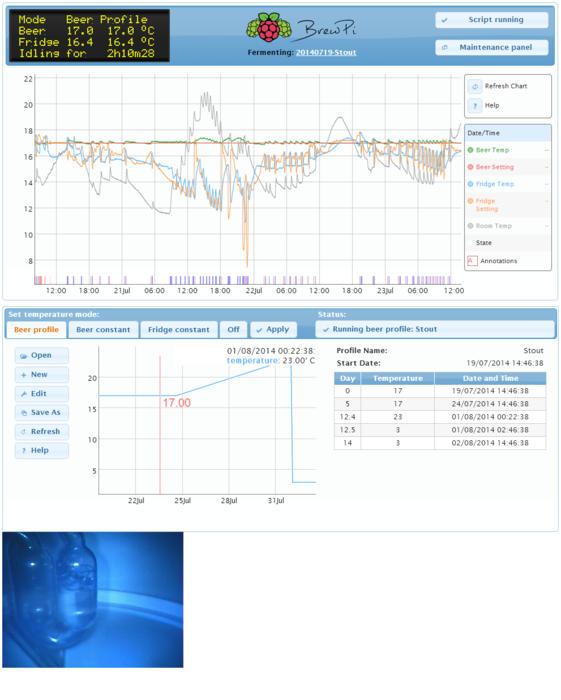Image resolution: width=561 pixels, height=700 pixels.
Task: Click the checkmark icon on Script running
Action: point(444,20)
